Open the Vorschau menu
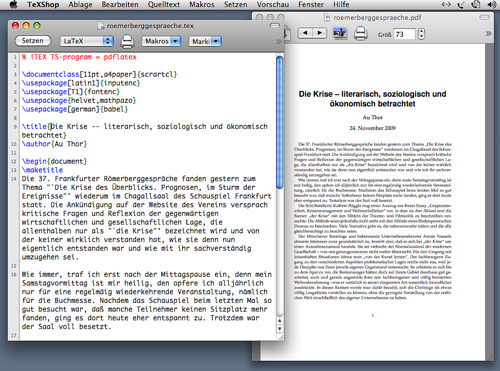This screenshot has width=500, height=371. [x=273, y=5]
